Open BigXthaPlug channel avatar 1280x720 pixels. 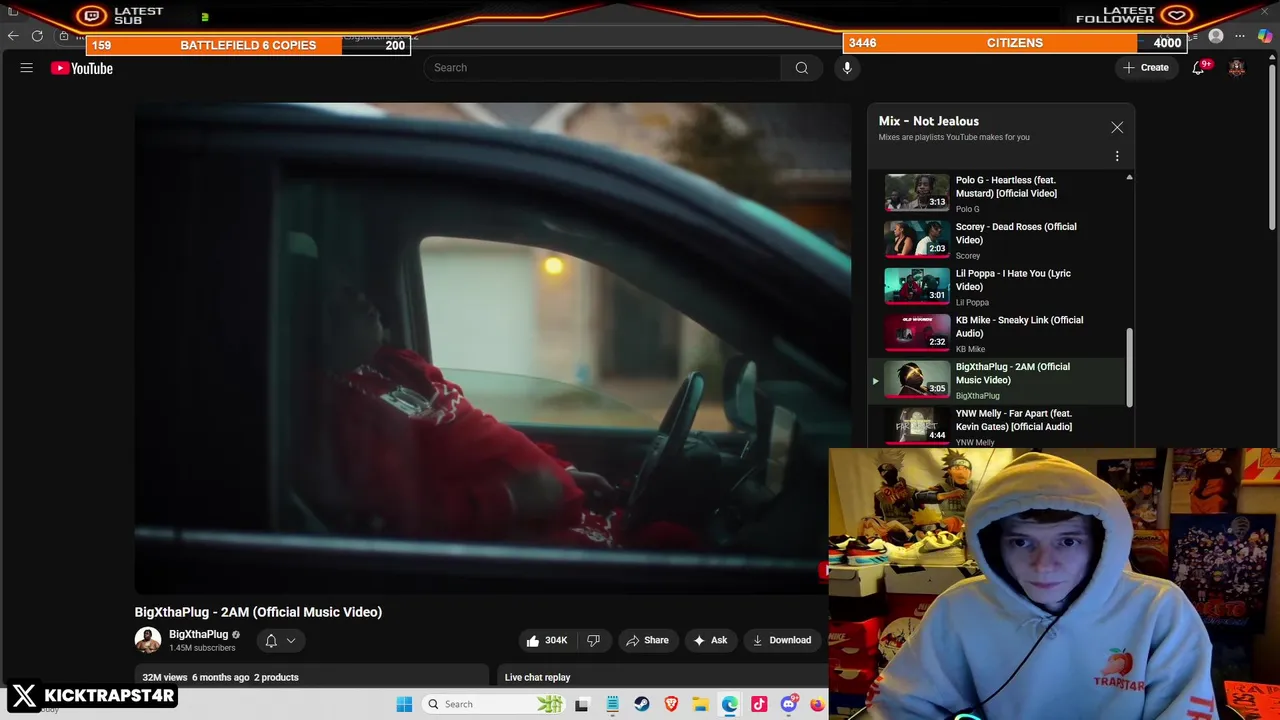click(148, 640)
